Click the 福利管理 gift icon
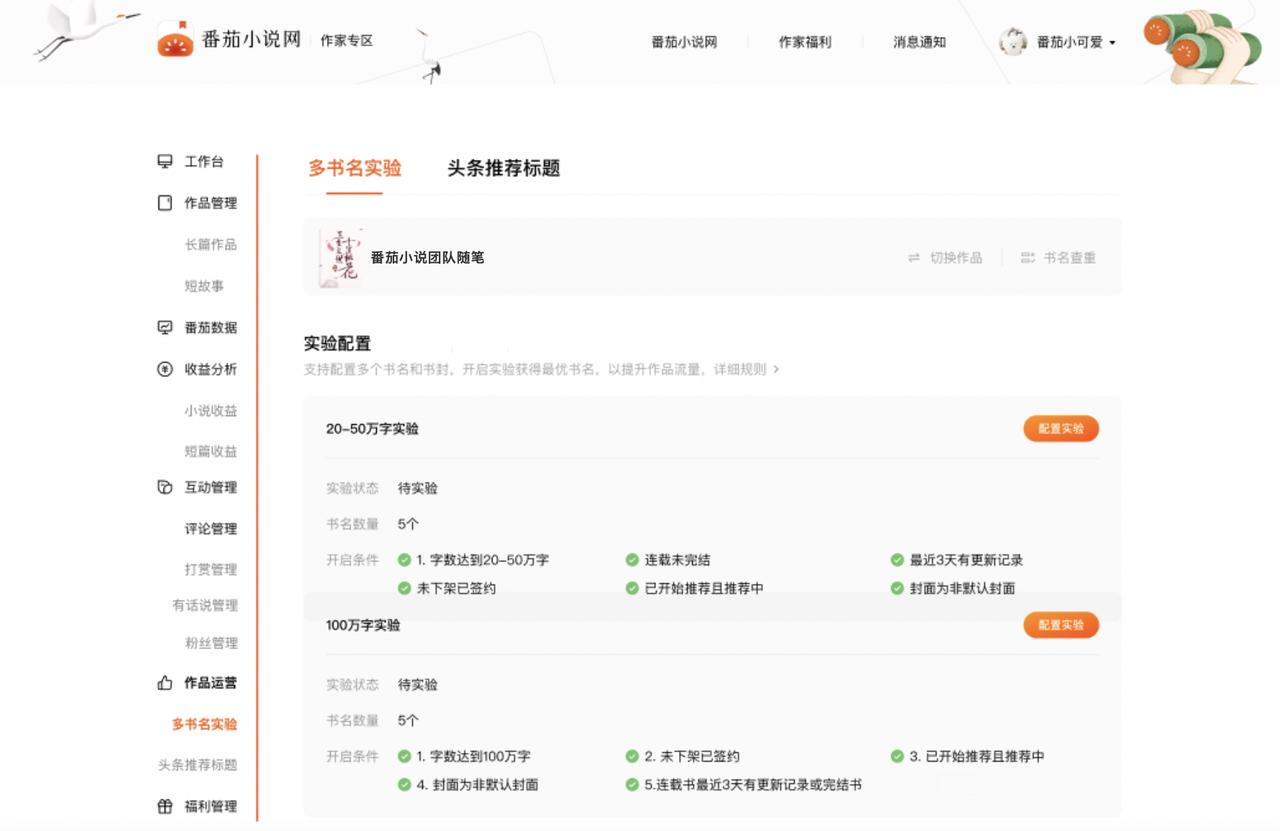This screenshot has height=831, width=1280. (165, 807)
